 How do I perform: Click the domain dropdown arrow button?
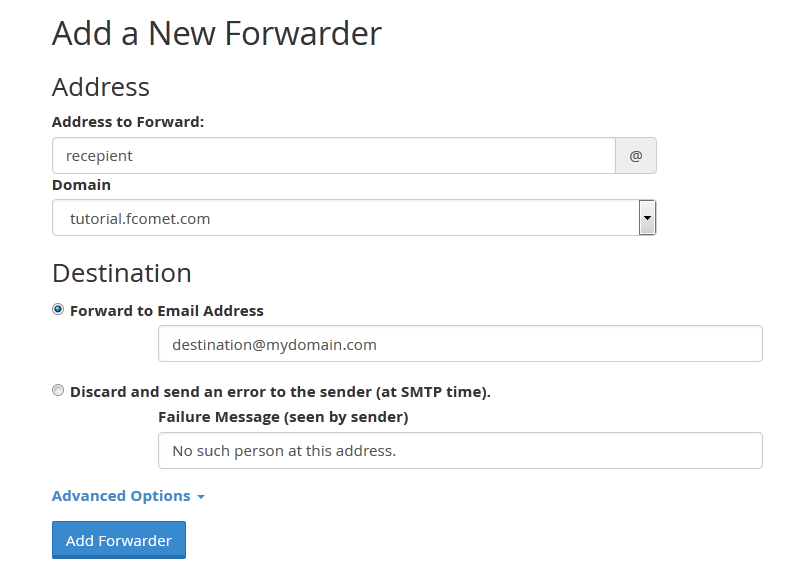point(647,217)
